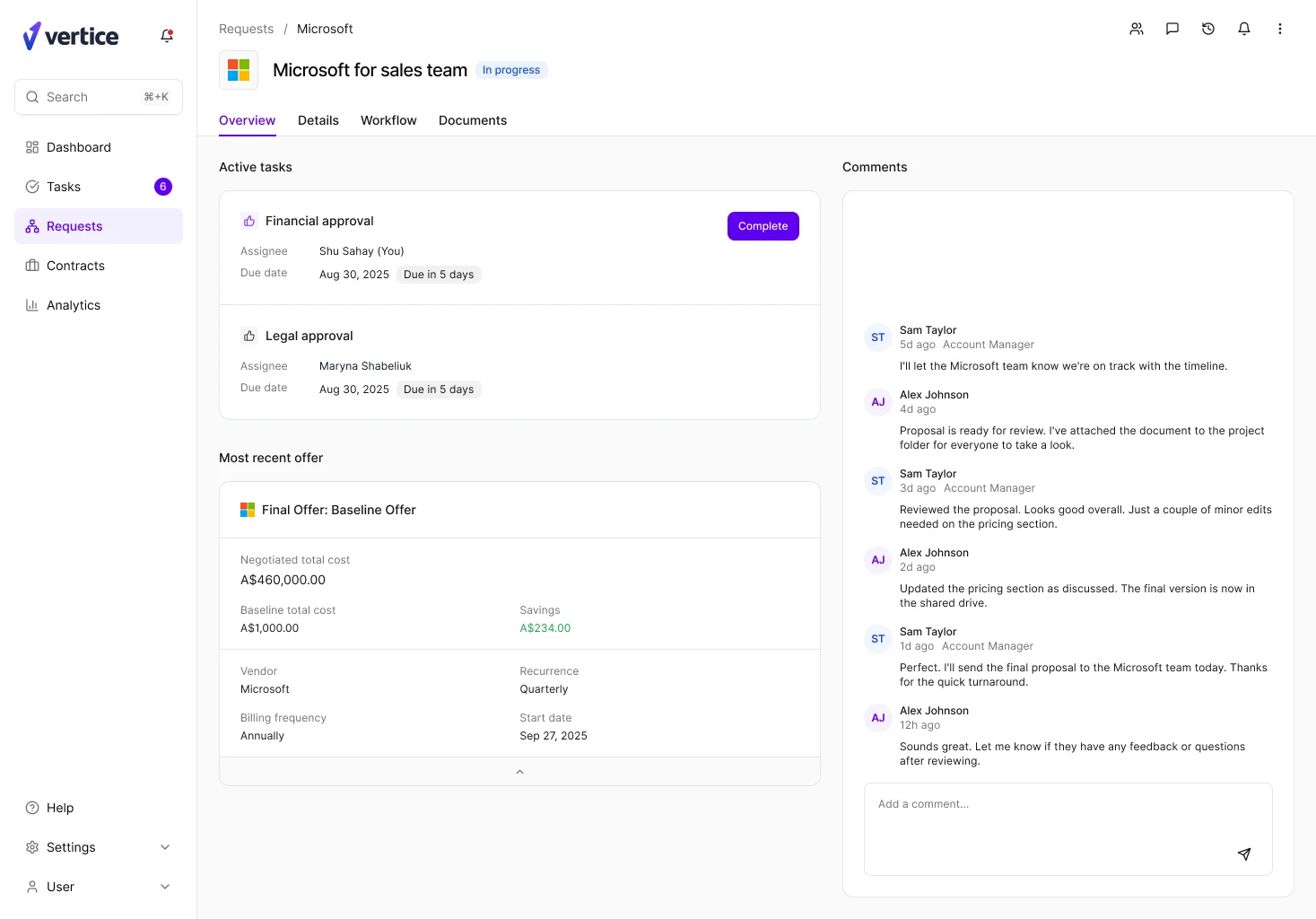
Task: Click the Contracts briefcase icon
Action: click(x=32, y=266)
